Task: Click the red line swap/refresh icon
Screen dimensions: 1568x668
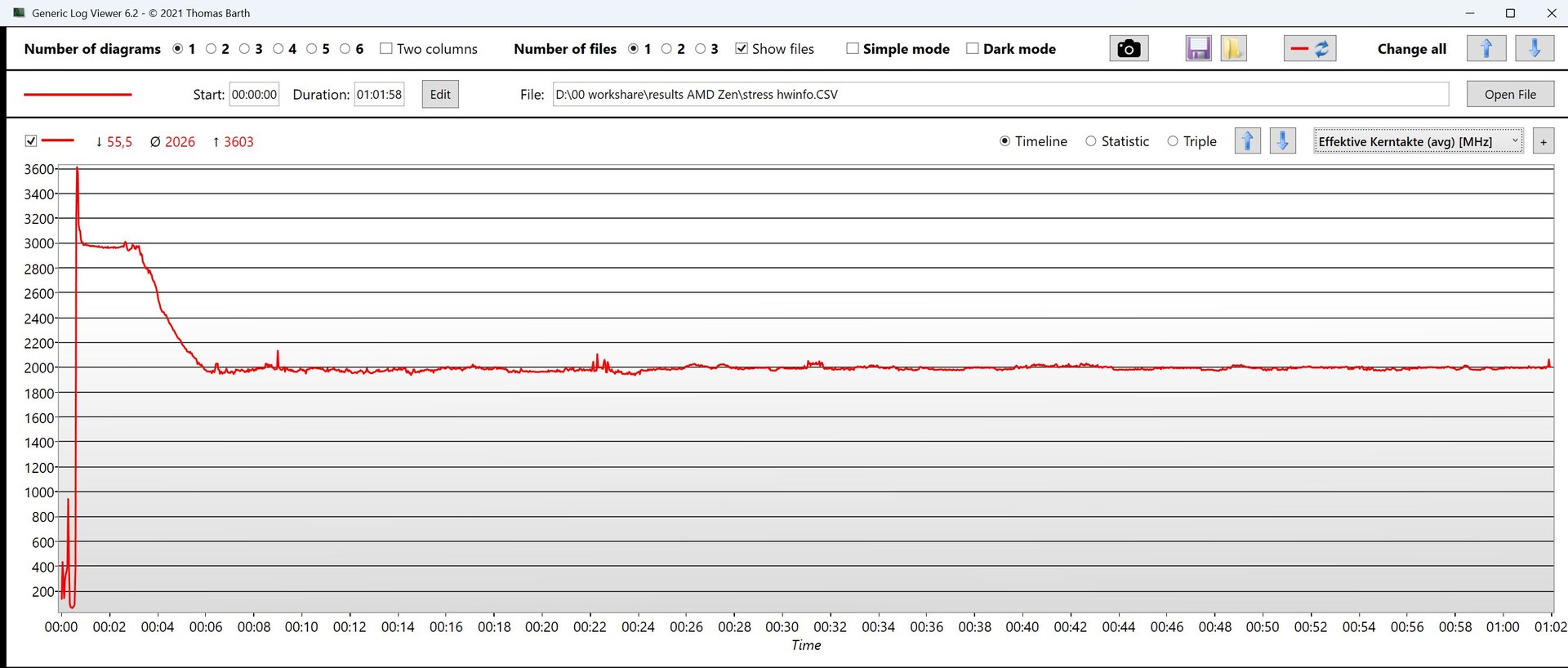Action: click(x=1309, y=49)
